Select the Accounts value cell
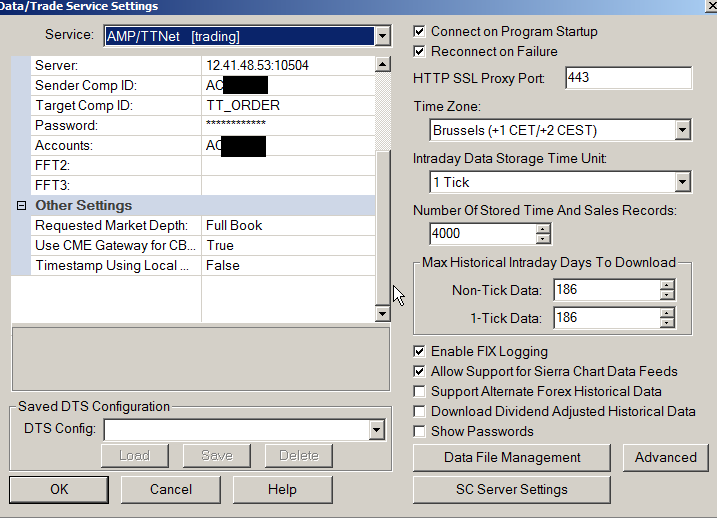This screenshot has height=518, width=717. [x=288, y=145]
